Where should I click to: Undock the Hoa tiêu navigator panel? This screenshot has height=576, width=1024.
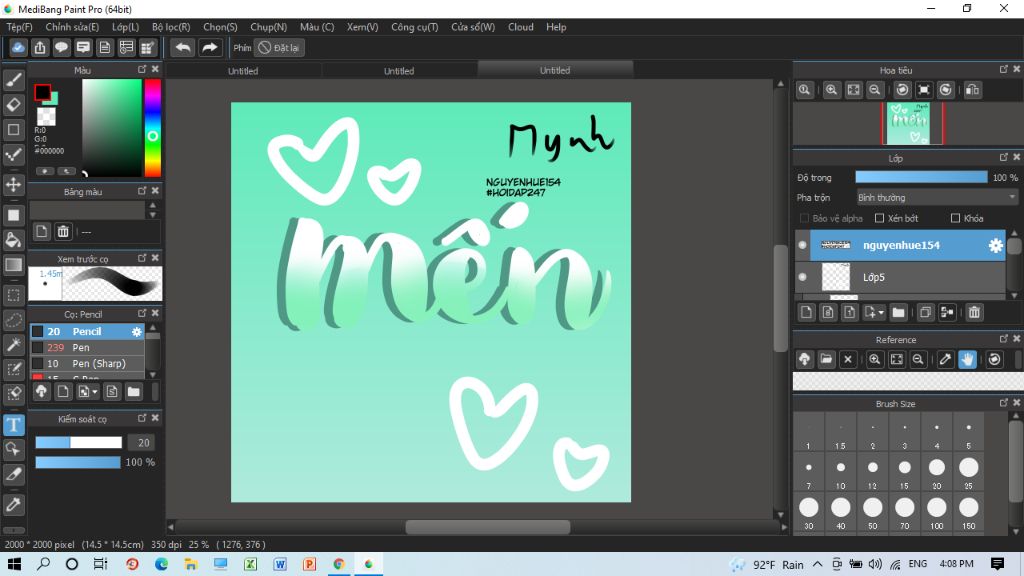click(x=1004, y=69)
